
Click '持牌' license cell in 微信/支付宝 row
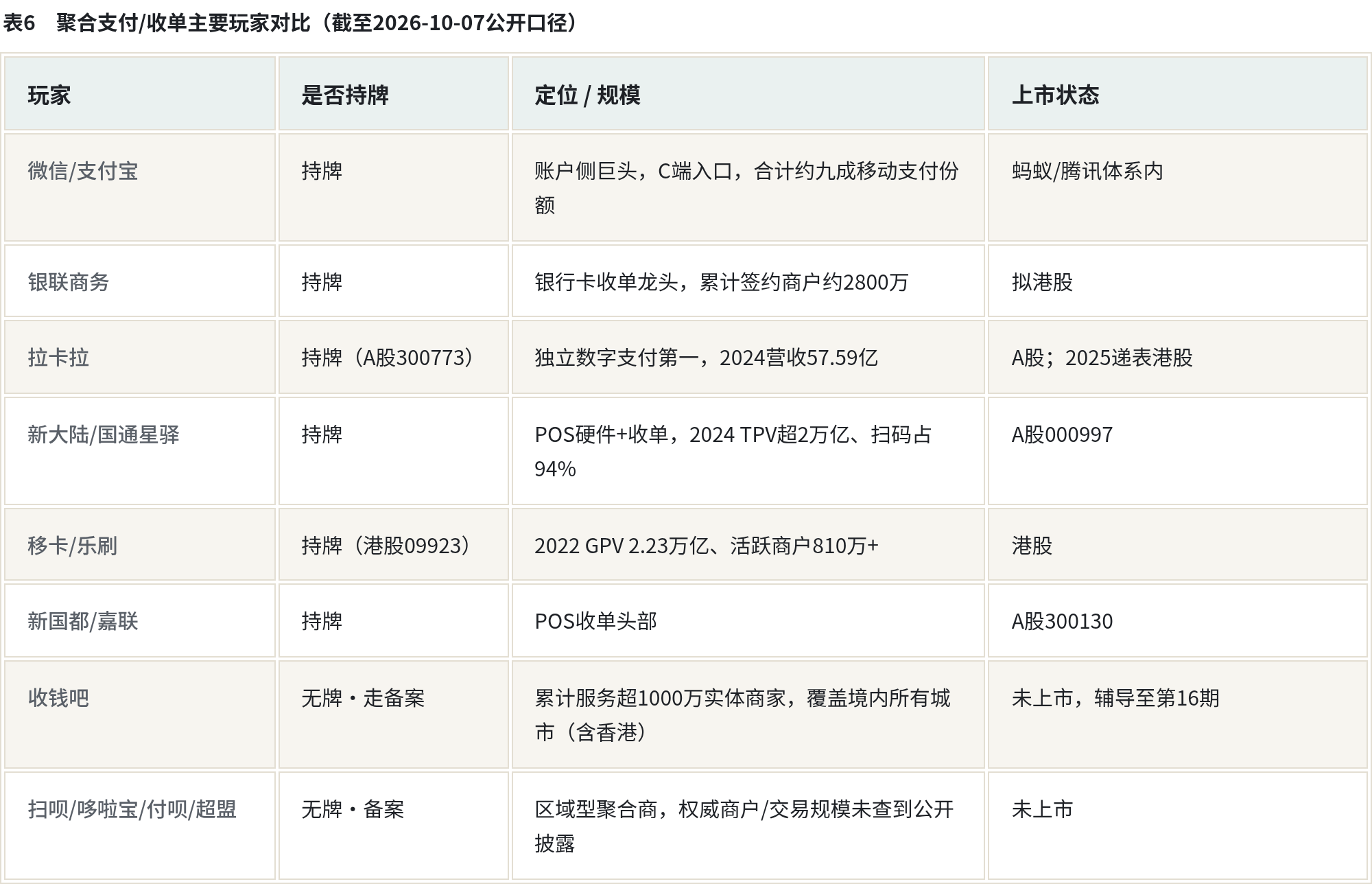tap(394, 187)
